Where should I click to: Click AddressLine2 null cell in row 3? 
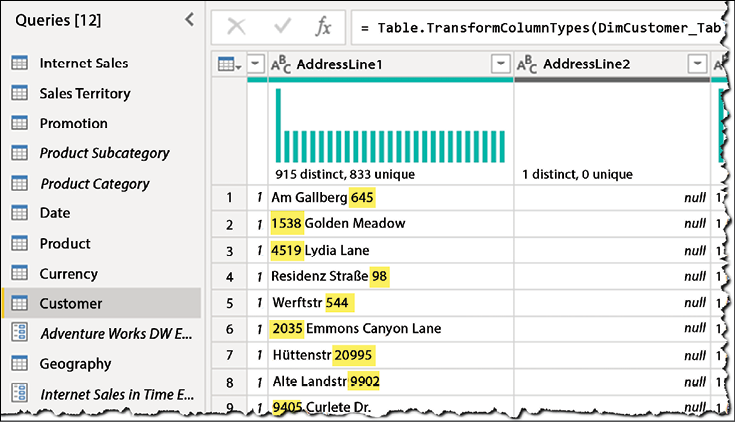(612, 250)
